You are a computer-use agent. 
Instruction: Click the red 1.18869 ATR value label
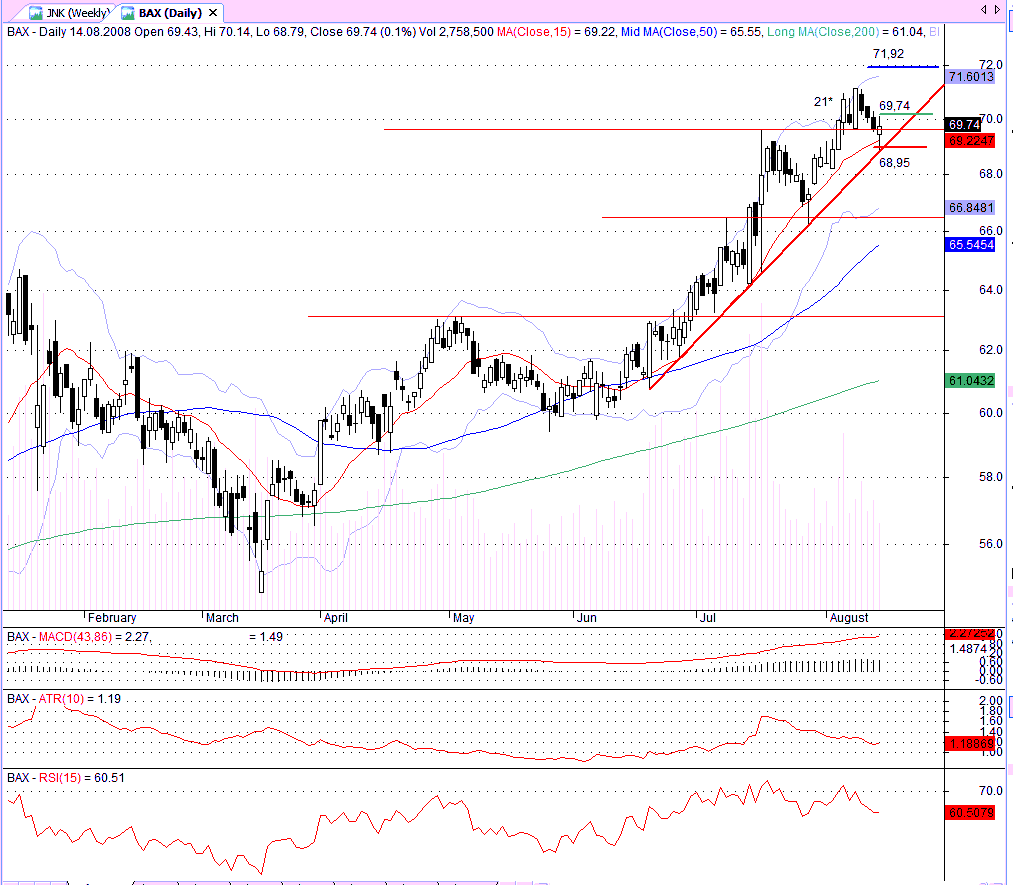point(970,744)
